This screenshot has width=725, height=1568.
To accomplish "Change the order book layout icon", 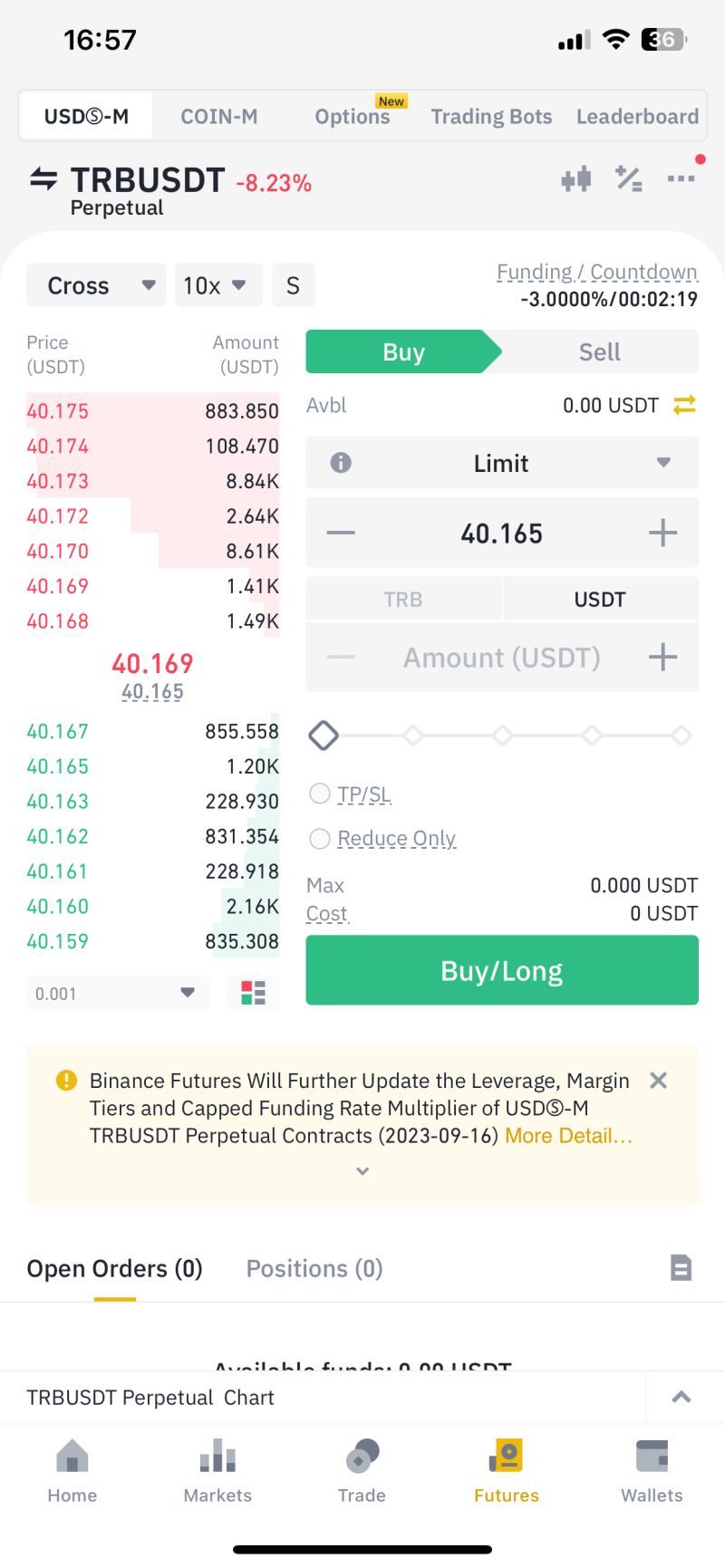I will 253,993.
